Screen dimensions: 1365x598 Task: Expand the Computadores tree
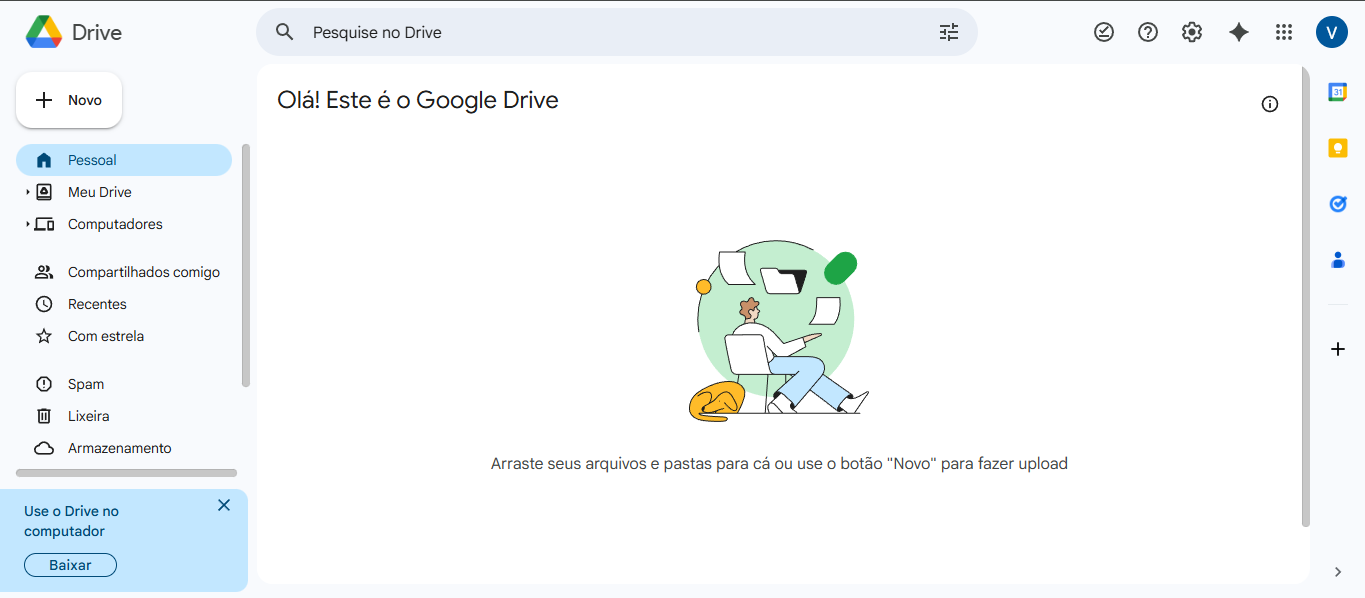[x=28, y=224]
